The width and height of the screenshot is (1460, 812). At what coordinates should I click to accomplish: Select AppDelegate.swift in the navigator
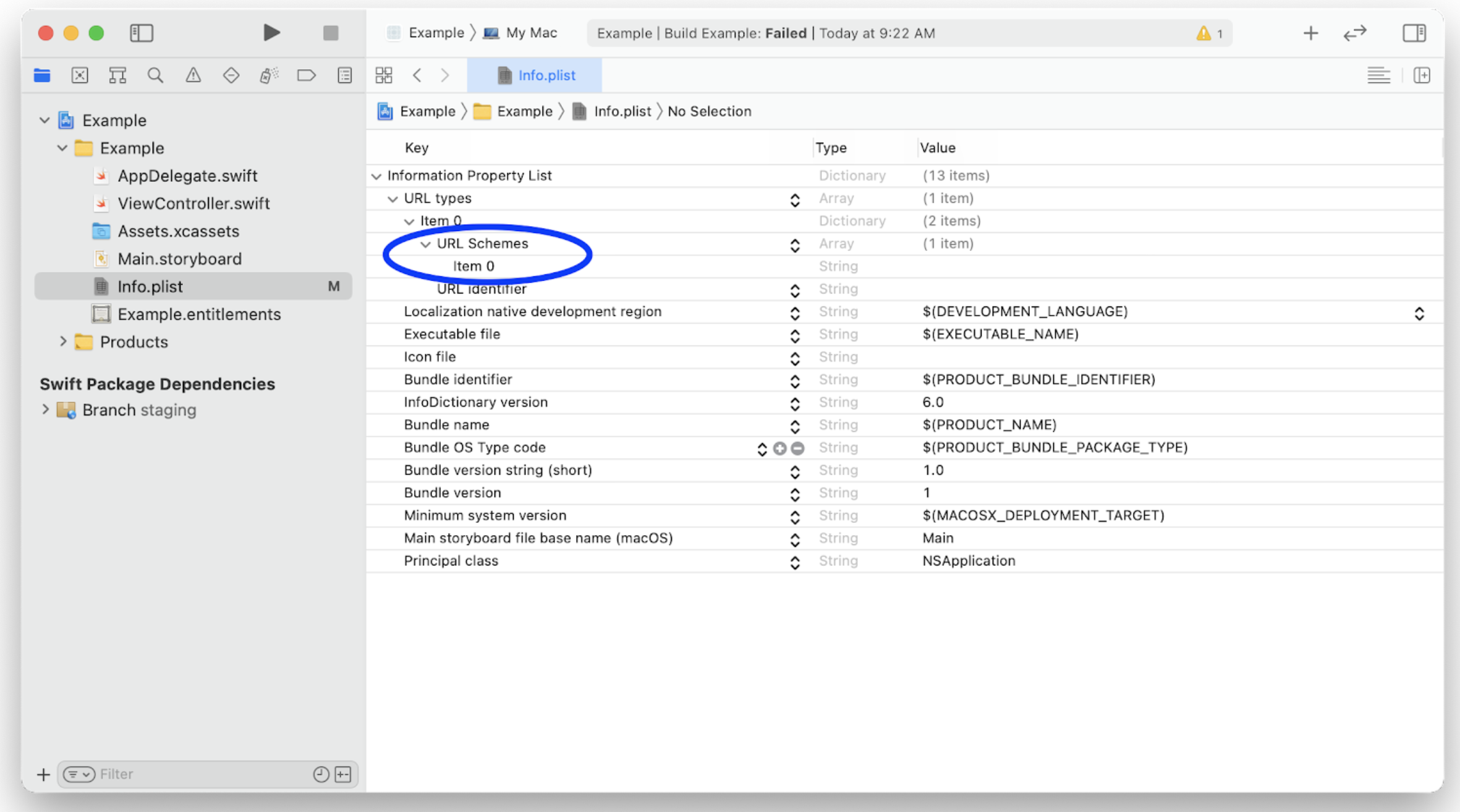(187, 176)
